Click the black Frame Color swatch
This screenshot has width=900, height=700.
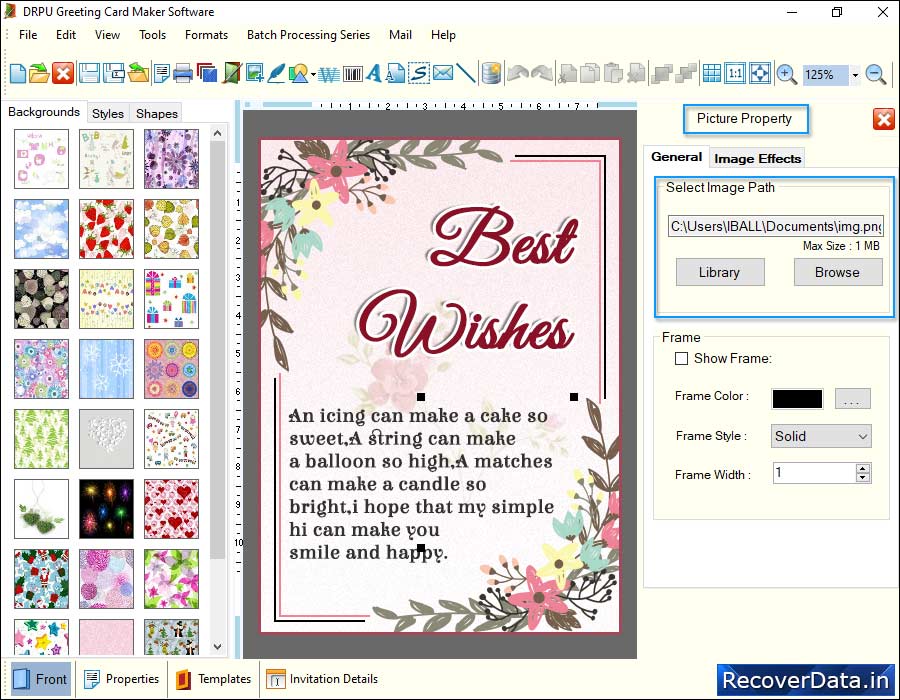pyautogui.click(x=797, y=398)
